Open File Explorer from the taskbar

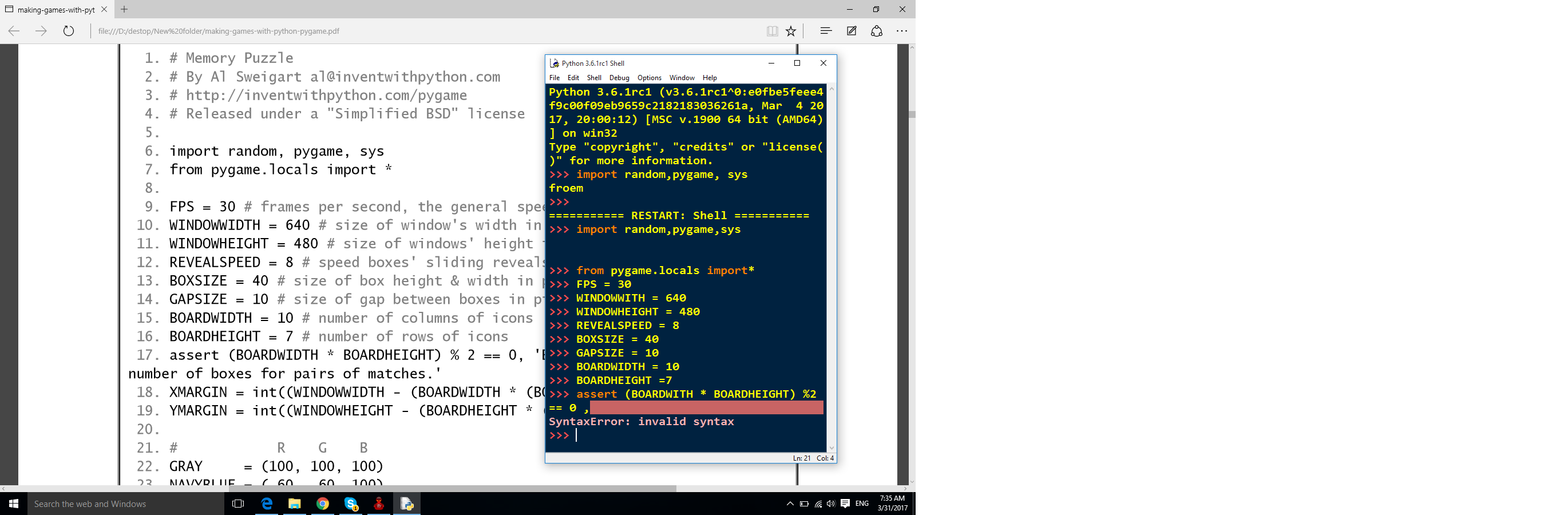295,504
